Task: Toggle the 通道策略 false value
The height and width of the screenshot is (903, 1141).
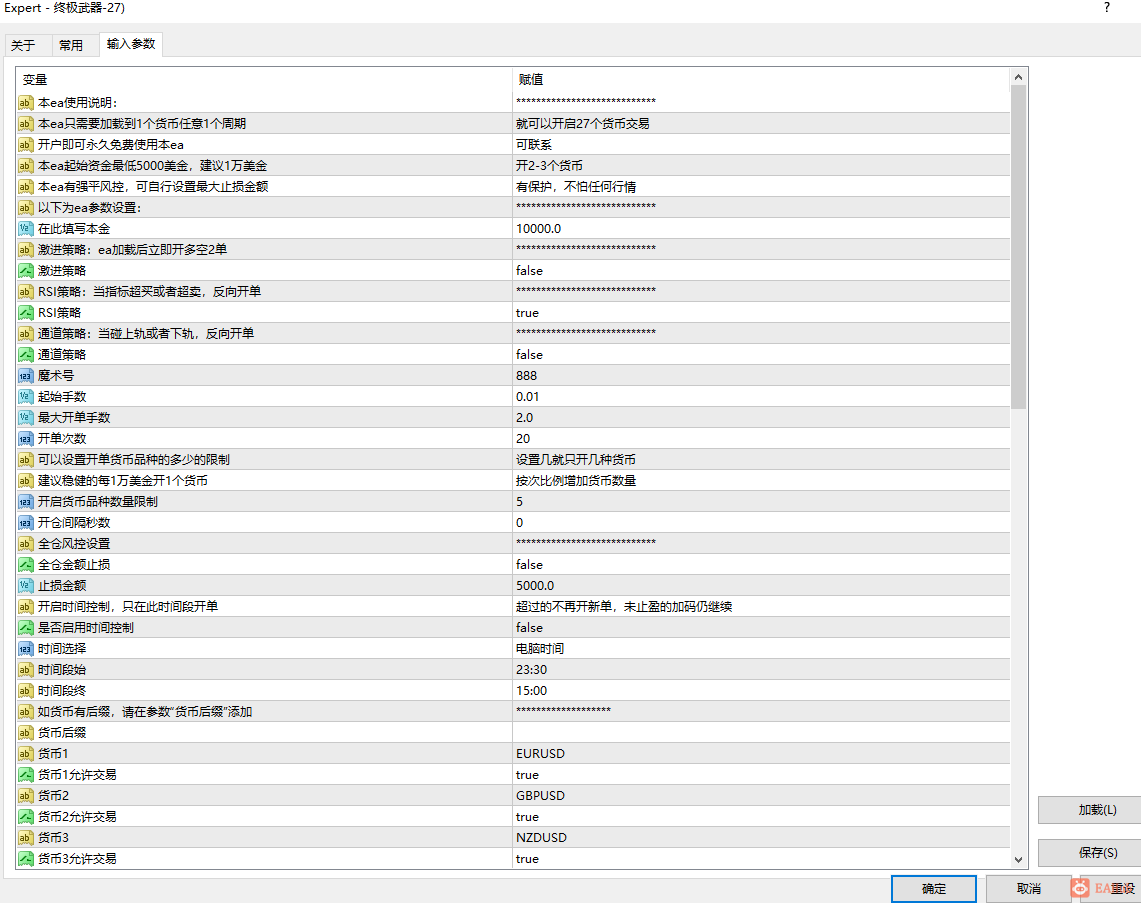Action: click(x=761, y=354)
